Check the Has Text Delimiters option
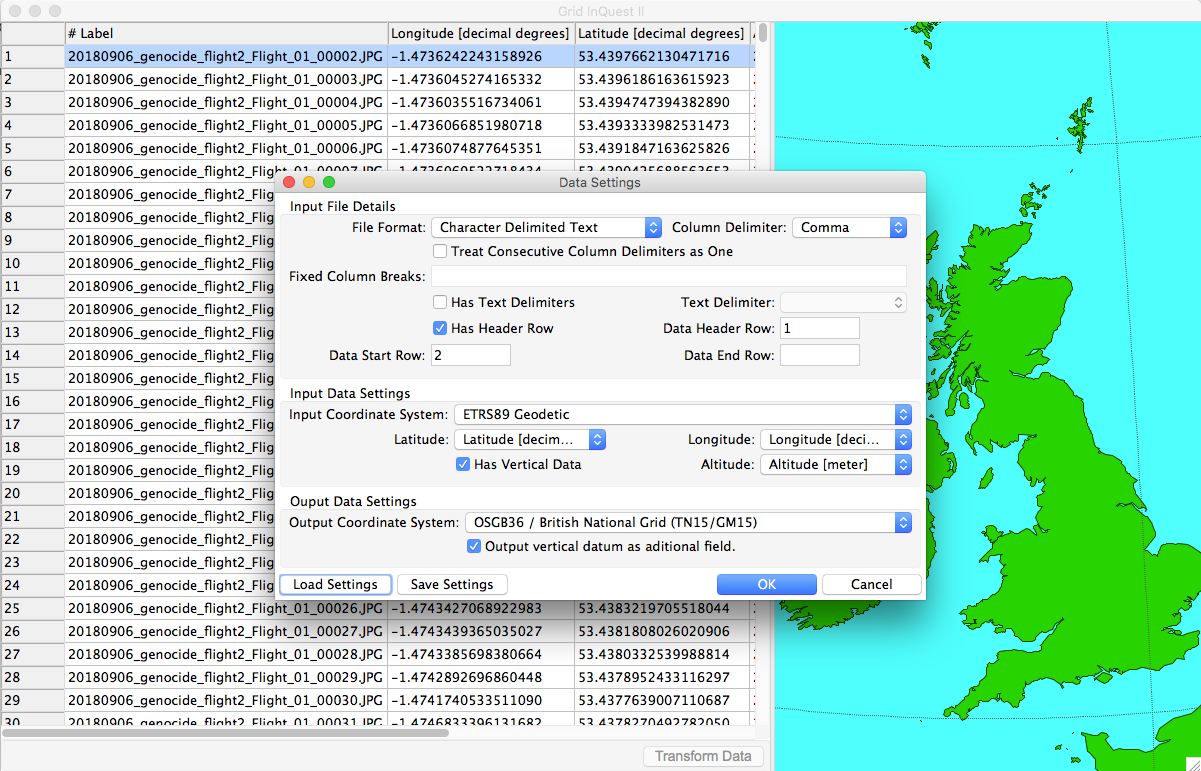This screenshot has height=771, width=1201. pyautogui.click(x=438, y=302)
